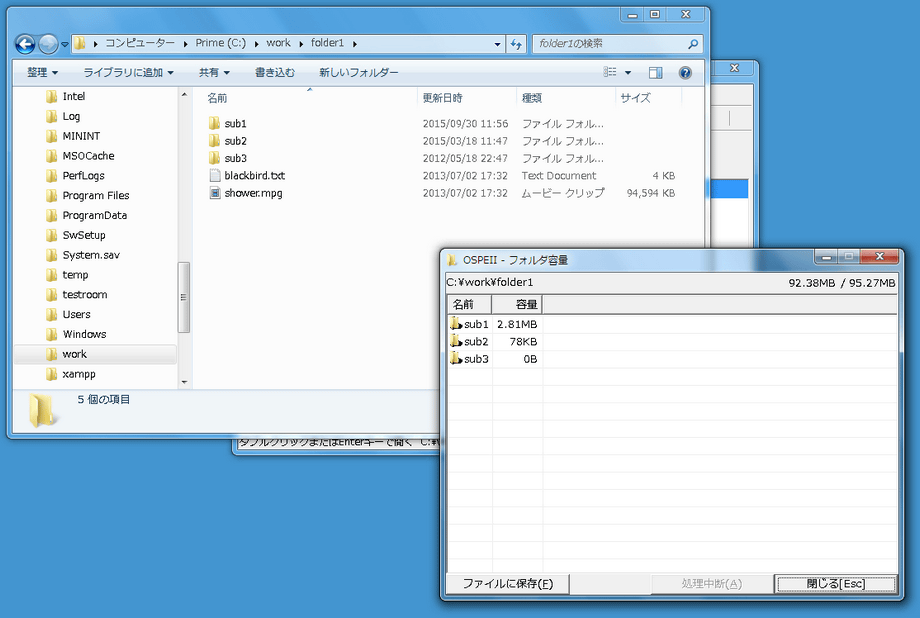The height and width of the screenshot is (618, 920).
Task: Toggle the preview pane icon
Action: 656,73
